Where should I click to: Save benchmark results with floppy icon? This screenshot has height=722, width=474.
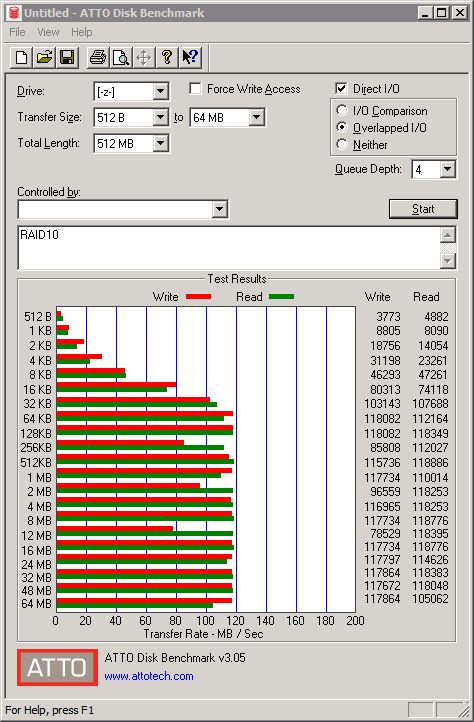pos(67,58)
